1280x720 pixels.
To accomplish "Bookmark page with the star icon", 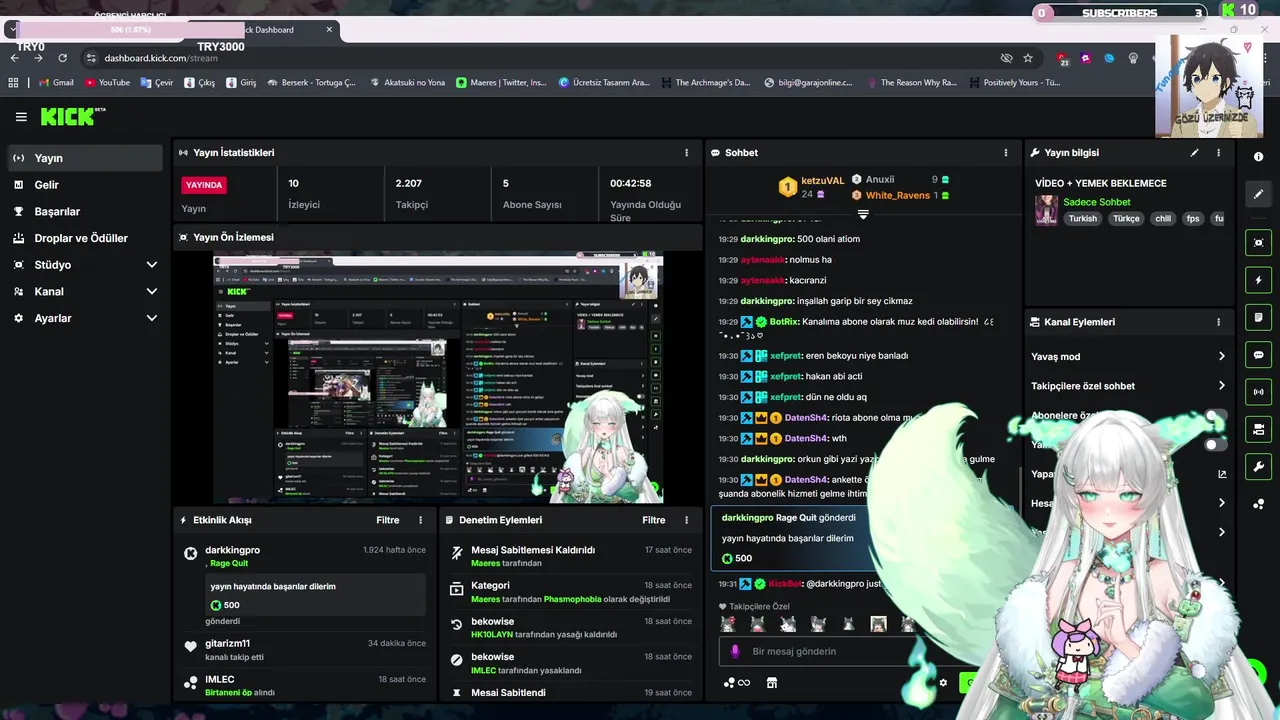I will tap(1027, 58).
